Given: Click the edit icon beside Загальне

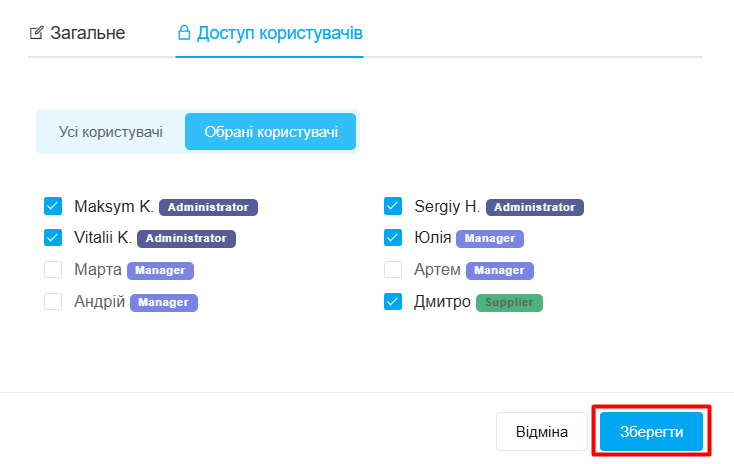Looking at the screenshot, I should (37, 33).
